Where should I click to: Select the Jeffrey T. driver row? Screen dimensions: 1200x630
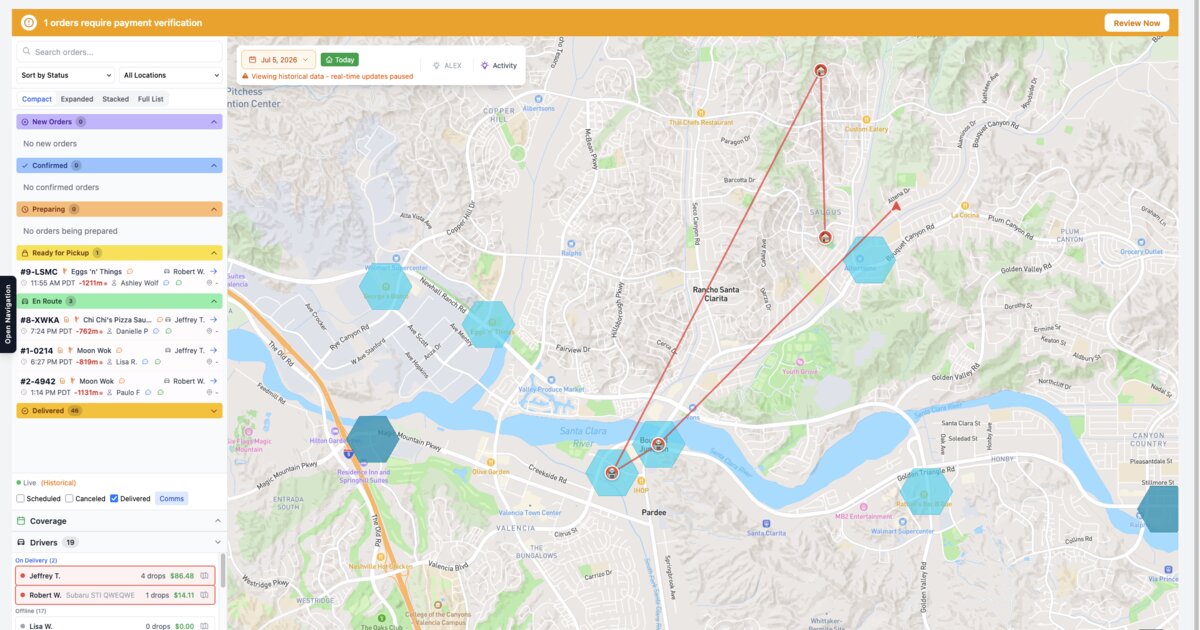pos(115,575)
